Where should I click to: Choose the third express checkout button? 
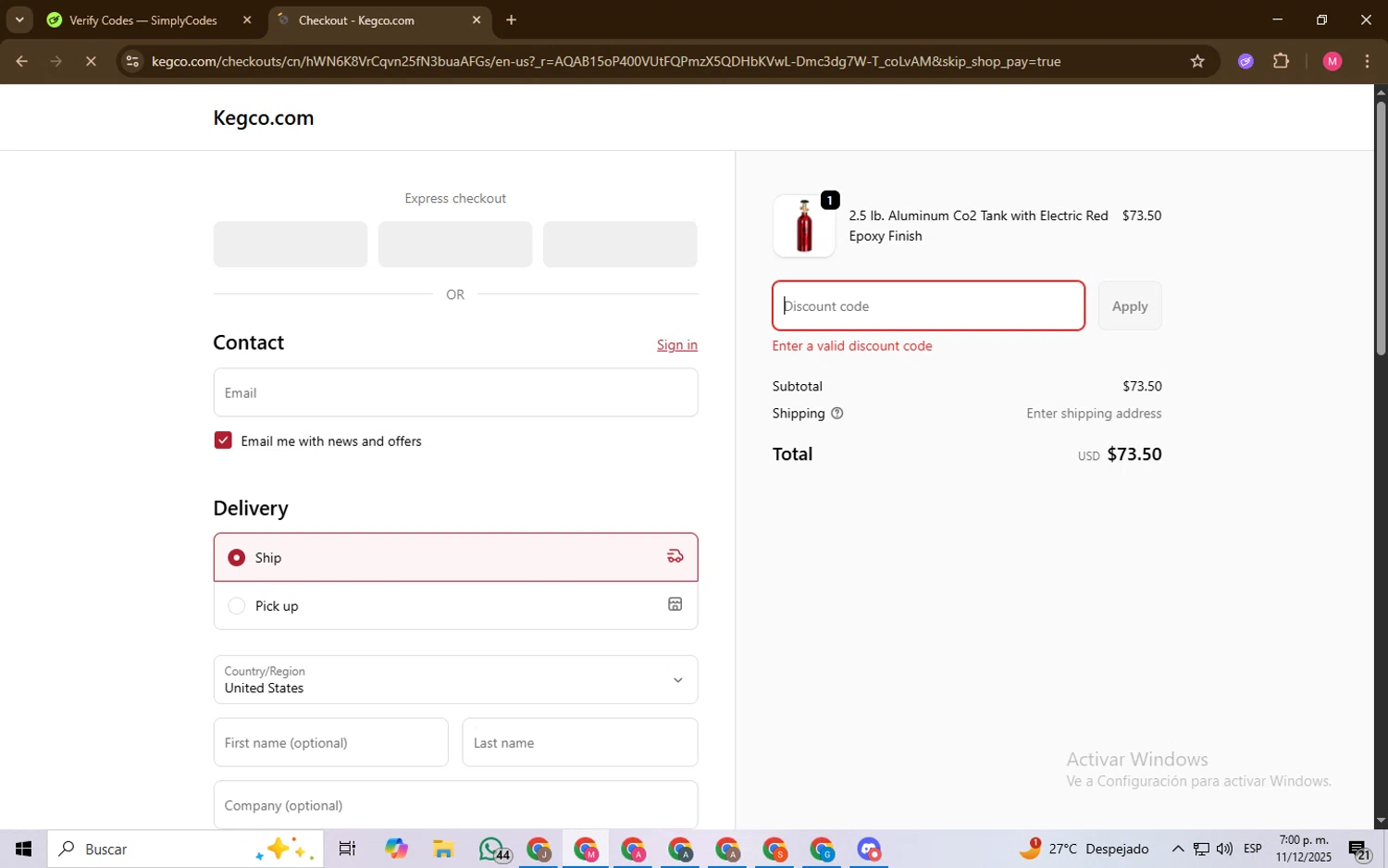pyautogui.click(x=620, y=244)
